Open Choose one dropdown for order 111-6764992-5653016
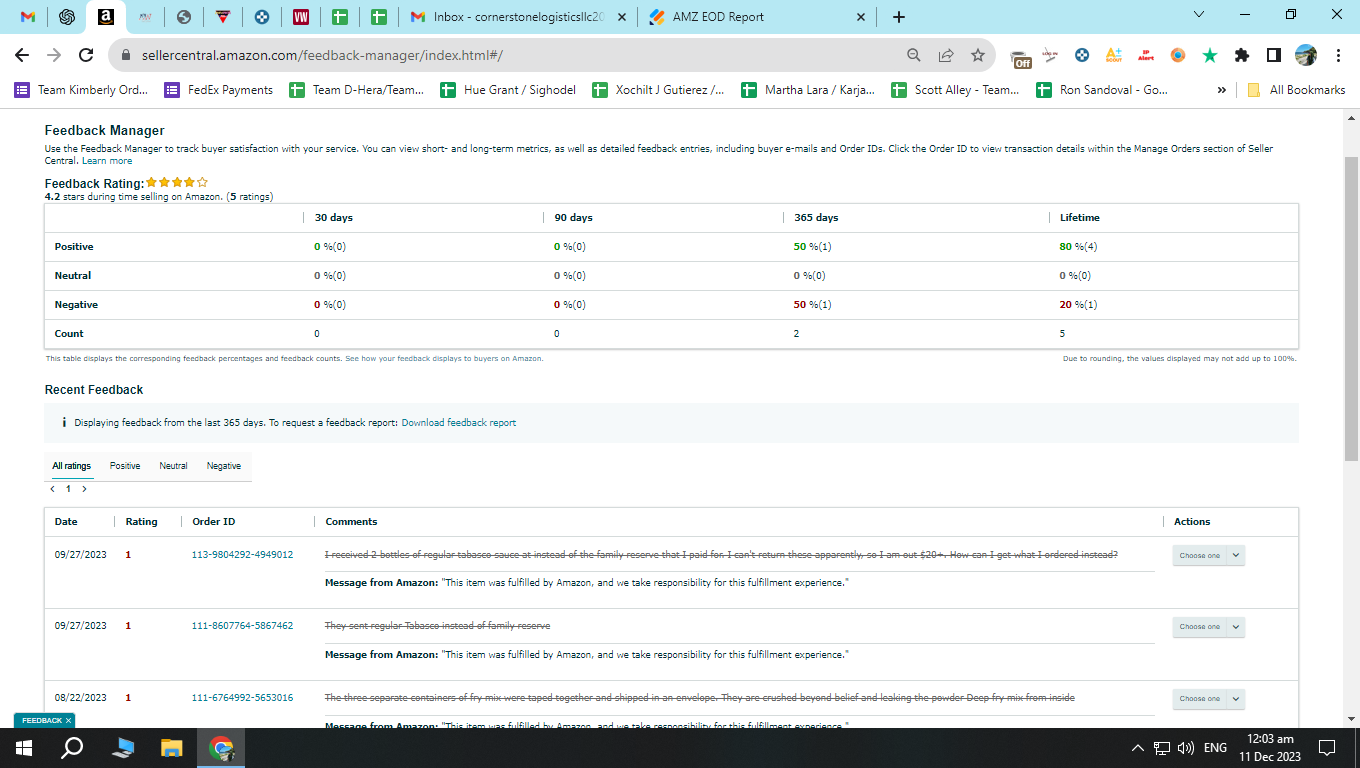The height and width of the screenshot is (768, 1360). pos(1208,699)
